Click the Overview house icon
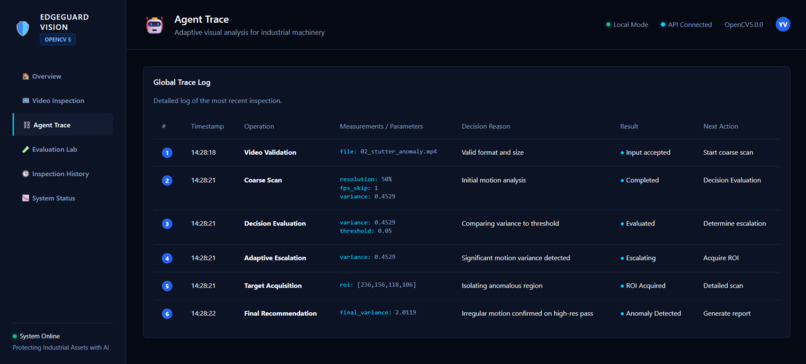The image size is (806, 364). tap(26, 76)
